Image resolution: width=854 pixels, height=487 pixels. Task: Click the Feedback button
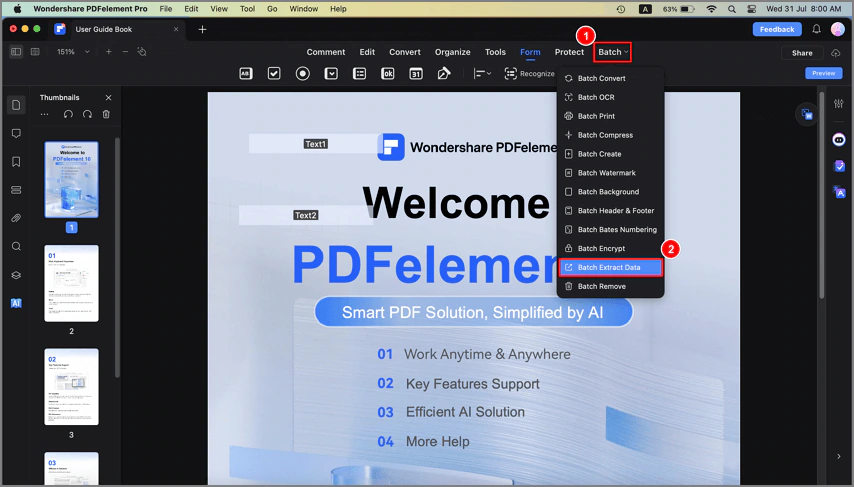click(777, 29)
